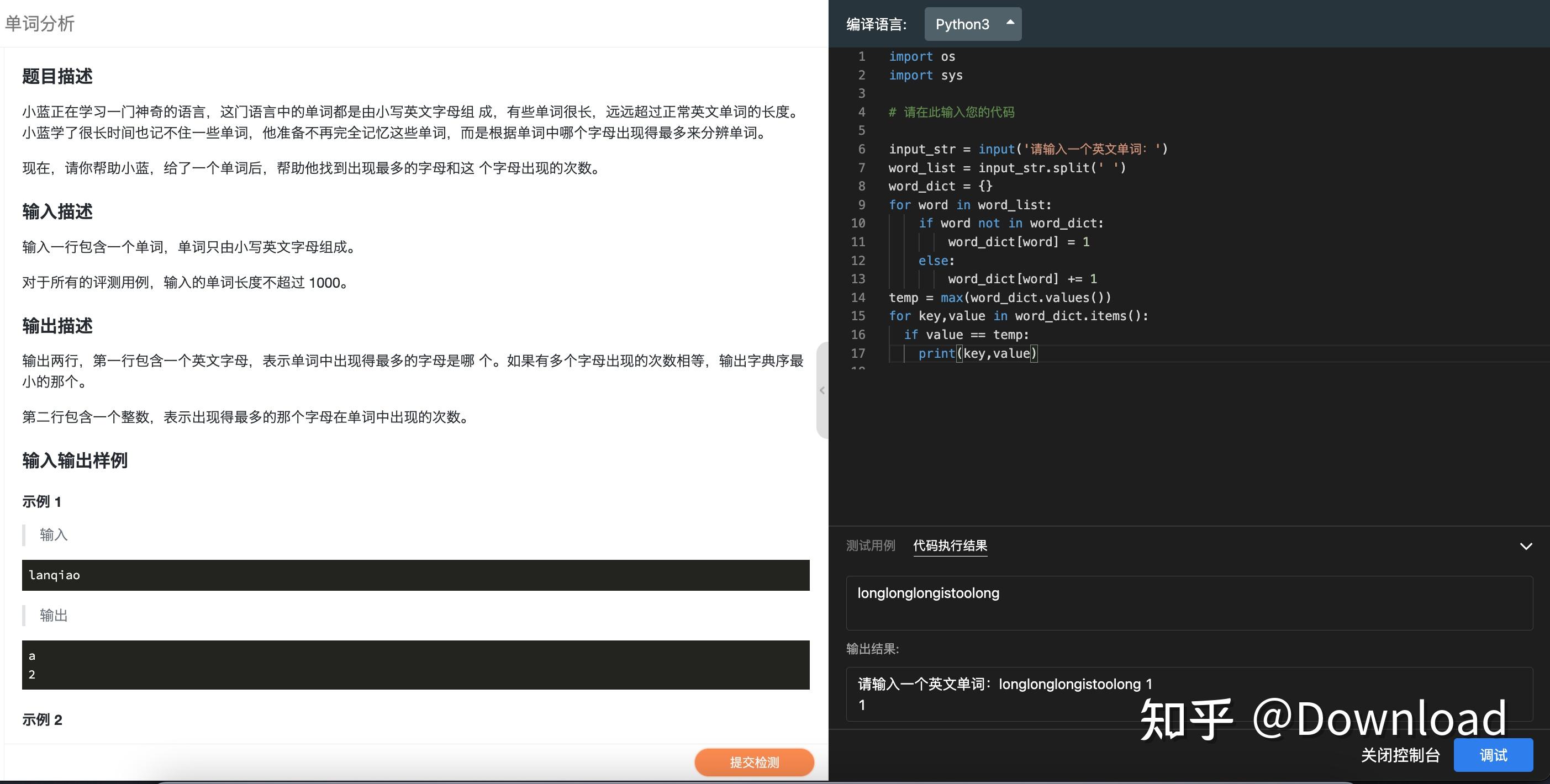Switch to the 测试用例 tab
Viewport: 1550px width, 784px height.
point(871,545)
